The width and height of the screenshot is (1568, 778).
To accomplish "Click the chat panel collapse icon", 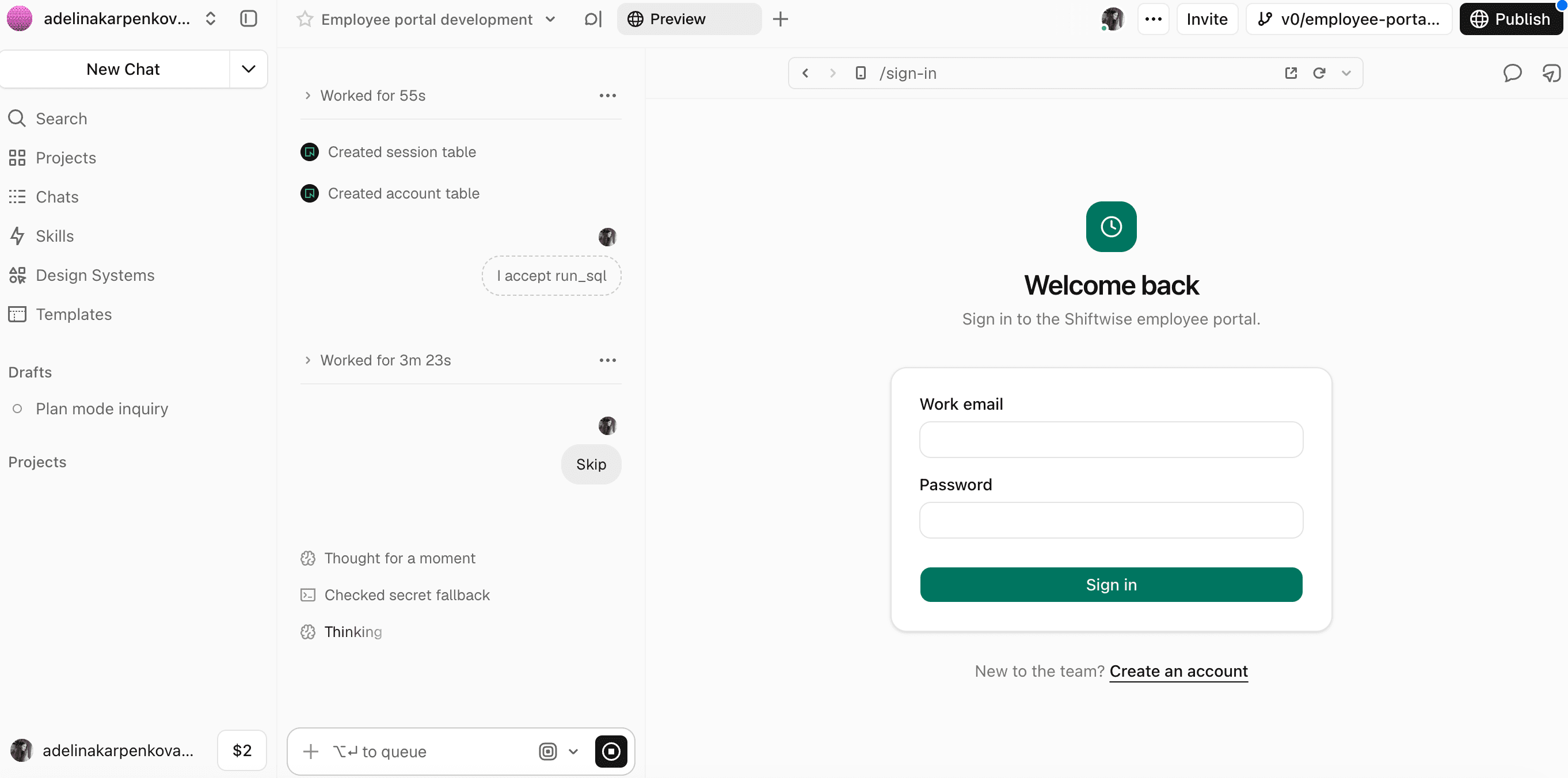I will pos(593,20).
